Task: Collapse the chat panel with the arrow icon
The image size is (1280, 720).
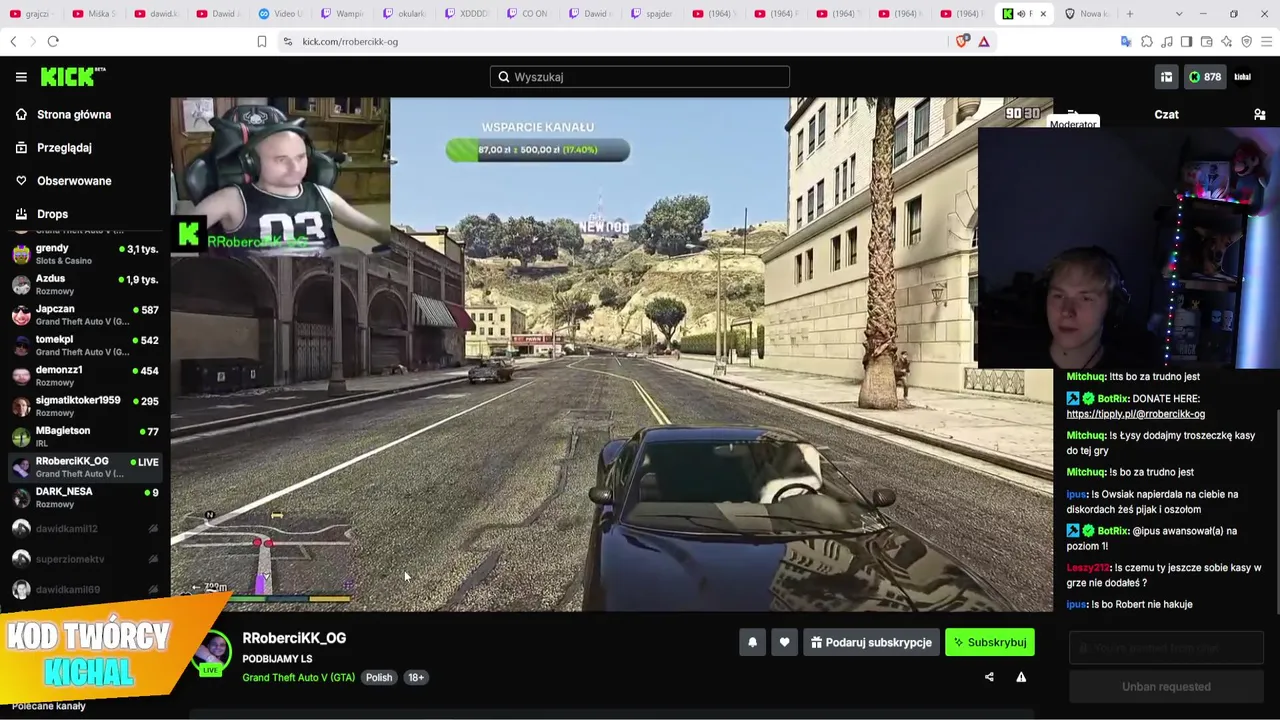Action: [x=1073, y=115]
